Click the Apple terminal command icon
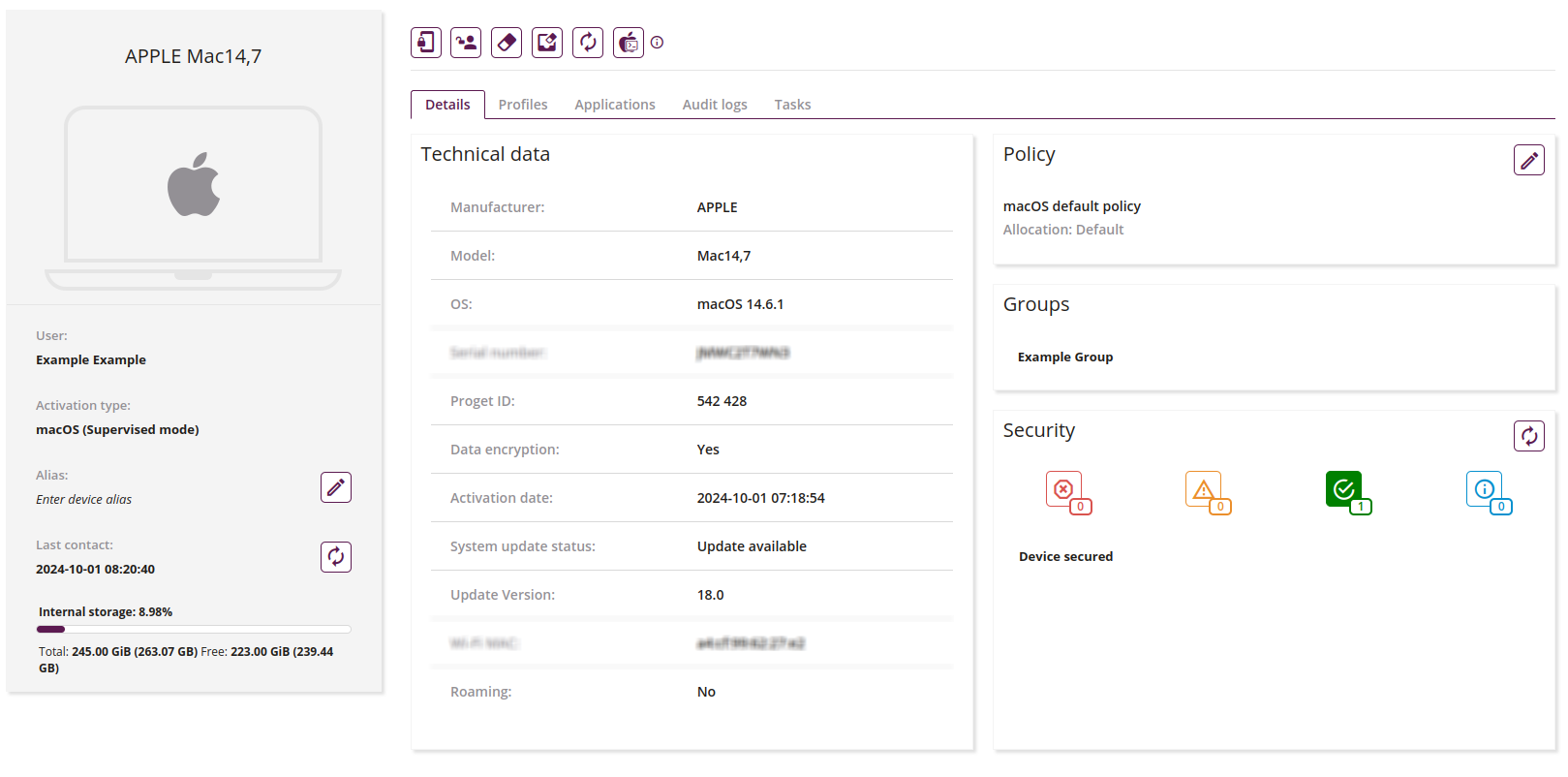Viewport: 1568px width, 777px height. pyautogui.click(x=629, y=43)
